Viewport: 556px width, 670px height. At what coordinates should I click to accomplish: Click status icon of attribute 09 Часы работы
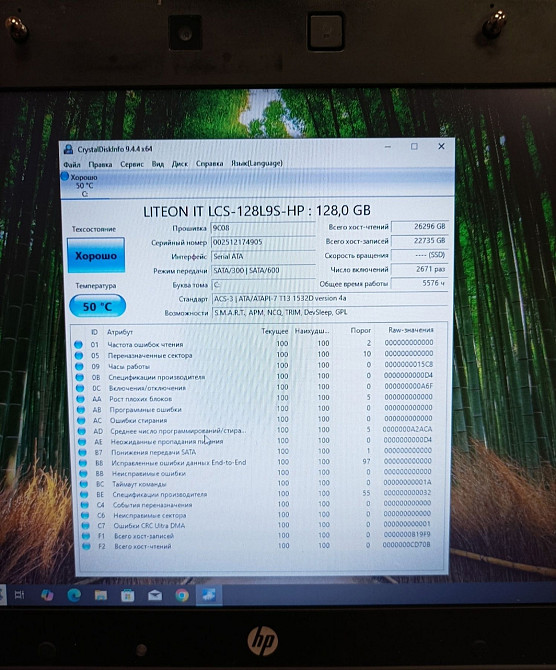79,367
